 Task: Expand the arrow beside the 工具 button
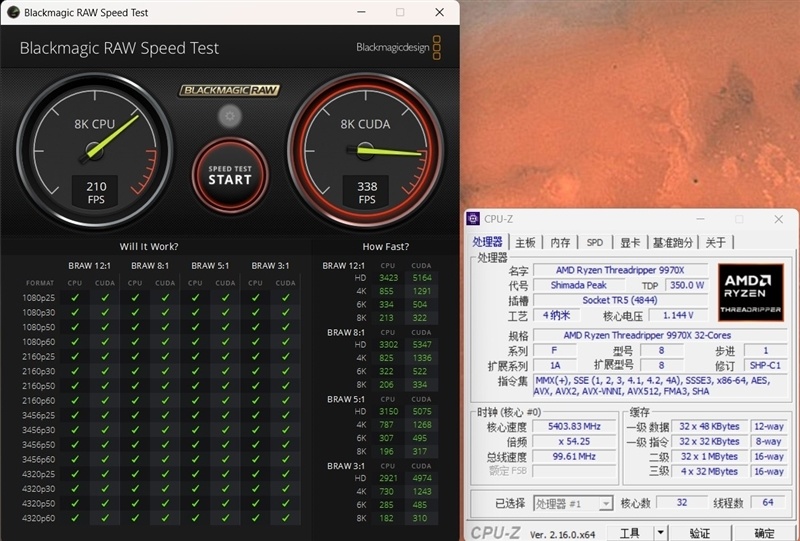(x=661, y=532)
